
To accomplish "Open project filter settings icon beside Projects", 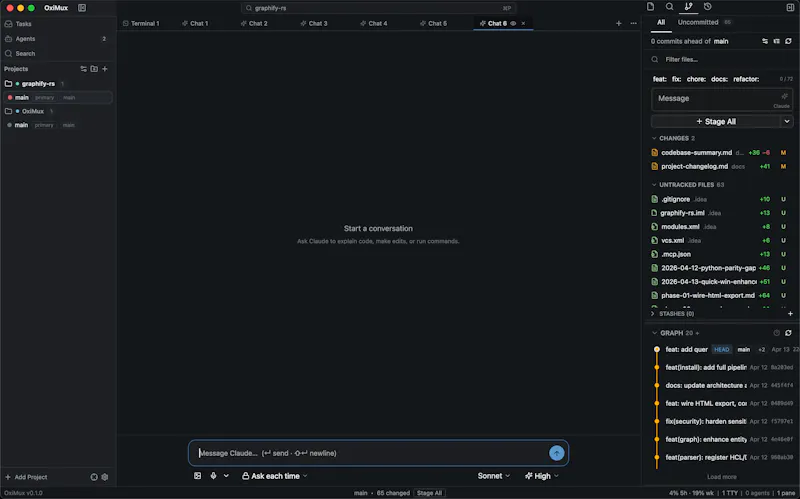I will (83, 69).
